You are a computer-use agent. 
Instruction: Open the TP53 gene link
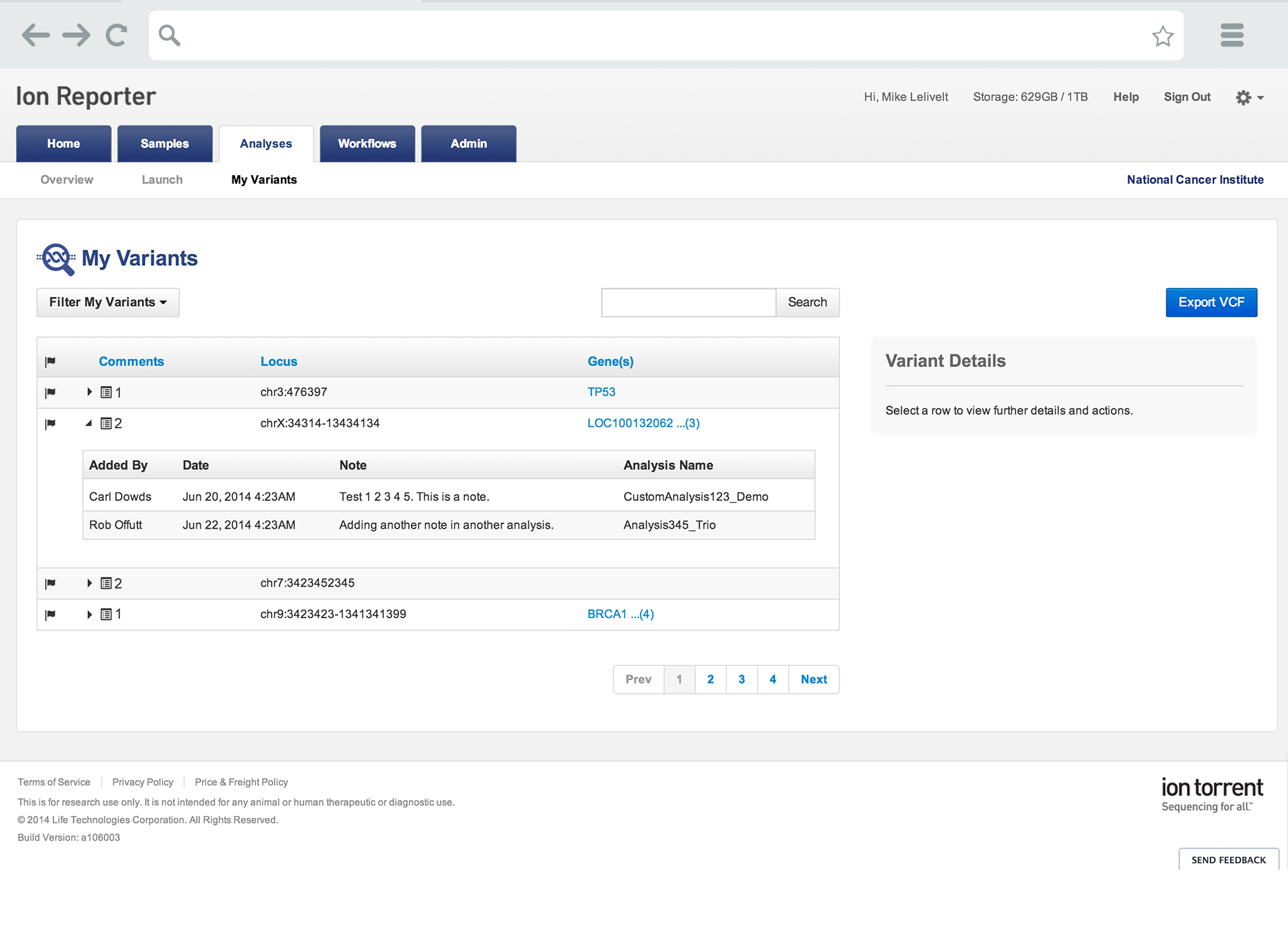point(601,392)
